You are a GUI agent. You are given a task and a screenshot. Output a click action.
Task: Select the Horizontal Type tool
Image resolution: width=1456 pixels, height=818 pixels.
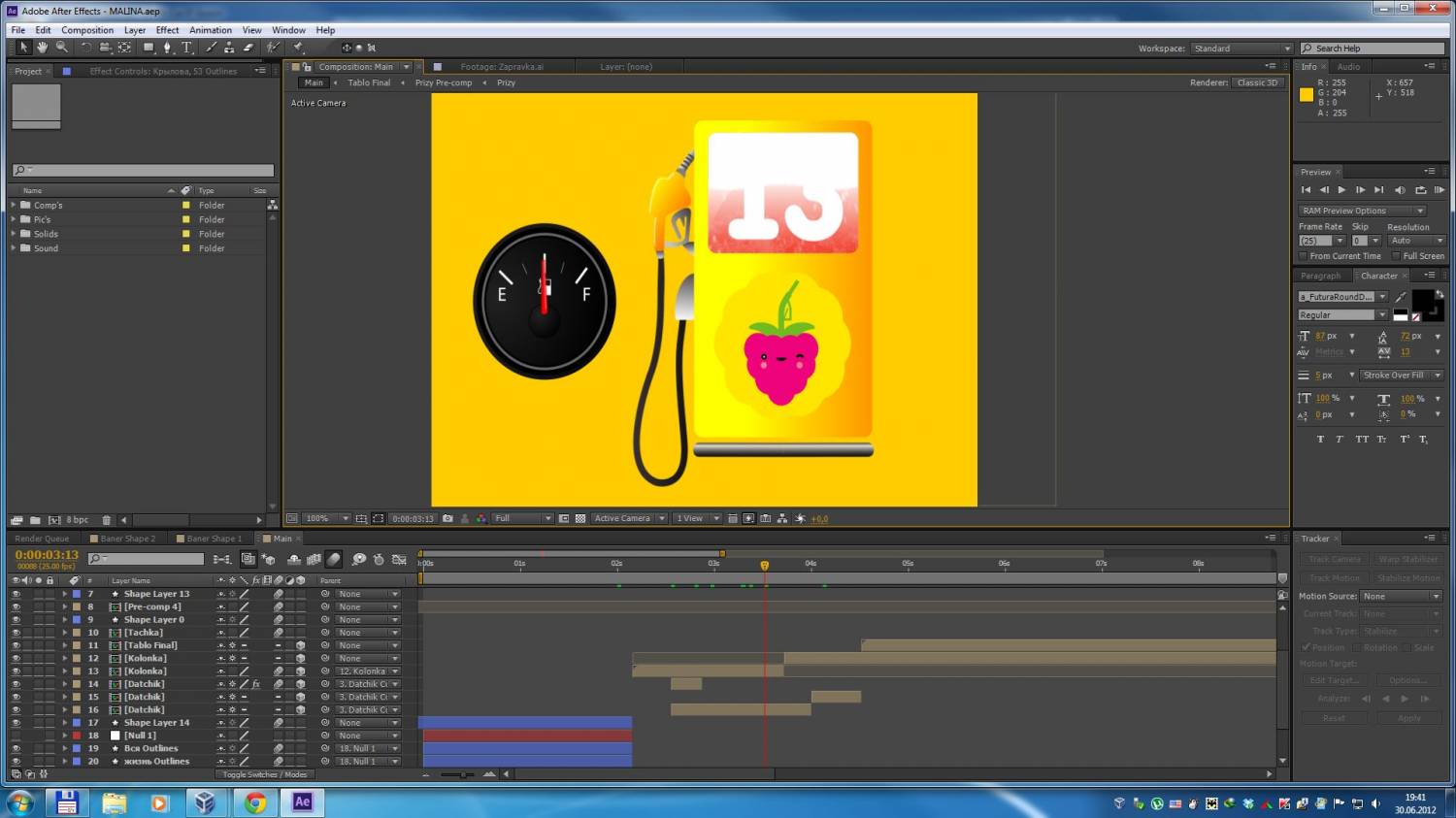[x=186, y=48]
